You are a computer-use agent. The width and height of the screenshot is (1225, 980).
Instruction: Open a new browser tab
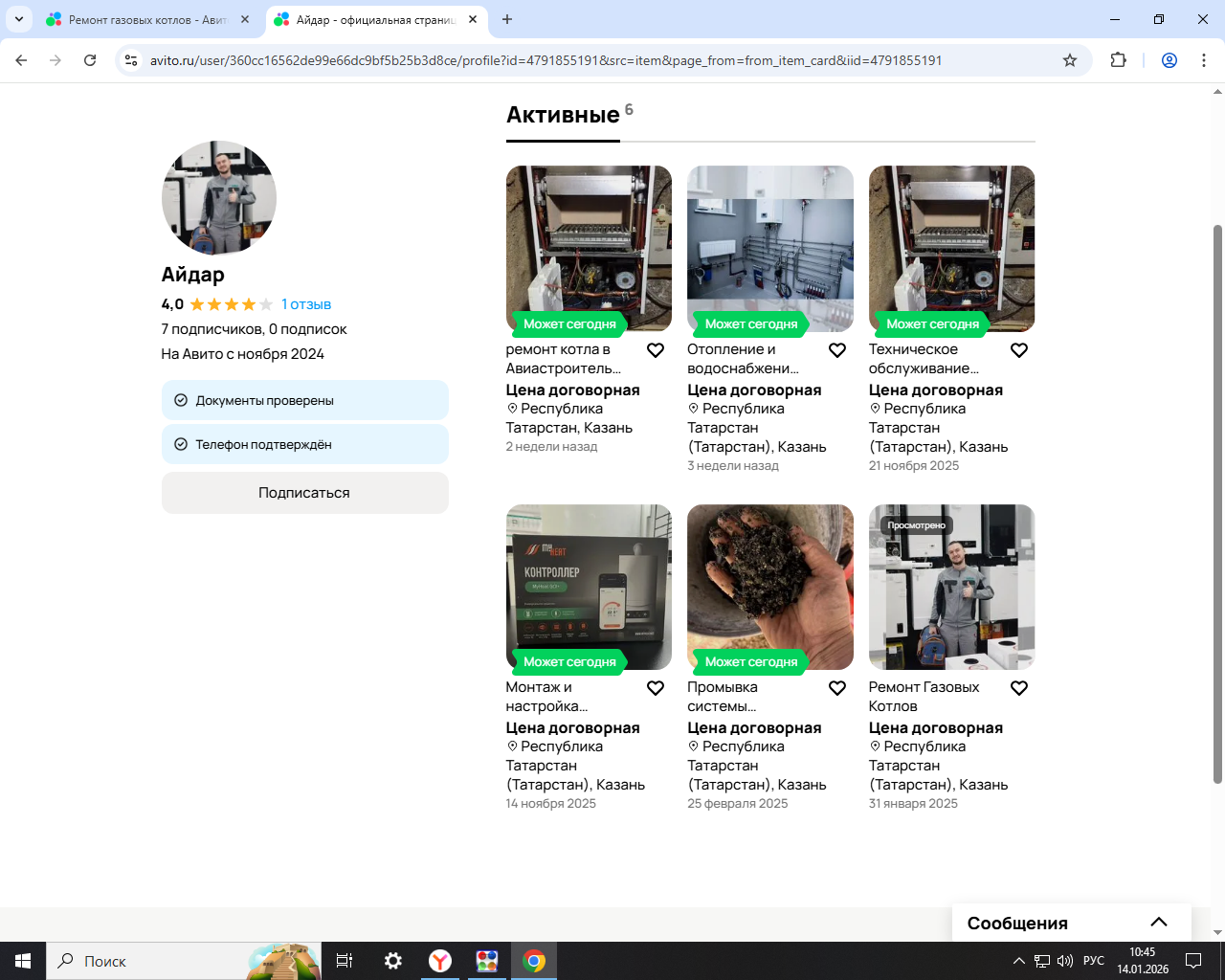tap(507, 19)
